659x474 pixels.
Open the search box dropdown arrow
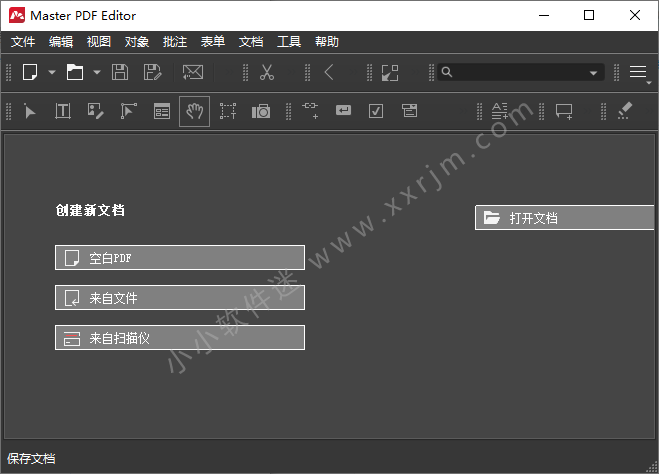click(595, 73)
